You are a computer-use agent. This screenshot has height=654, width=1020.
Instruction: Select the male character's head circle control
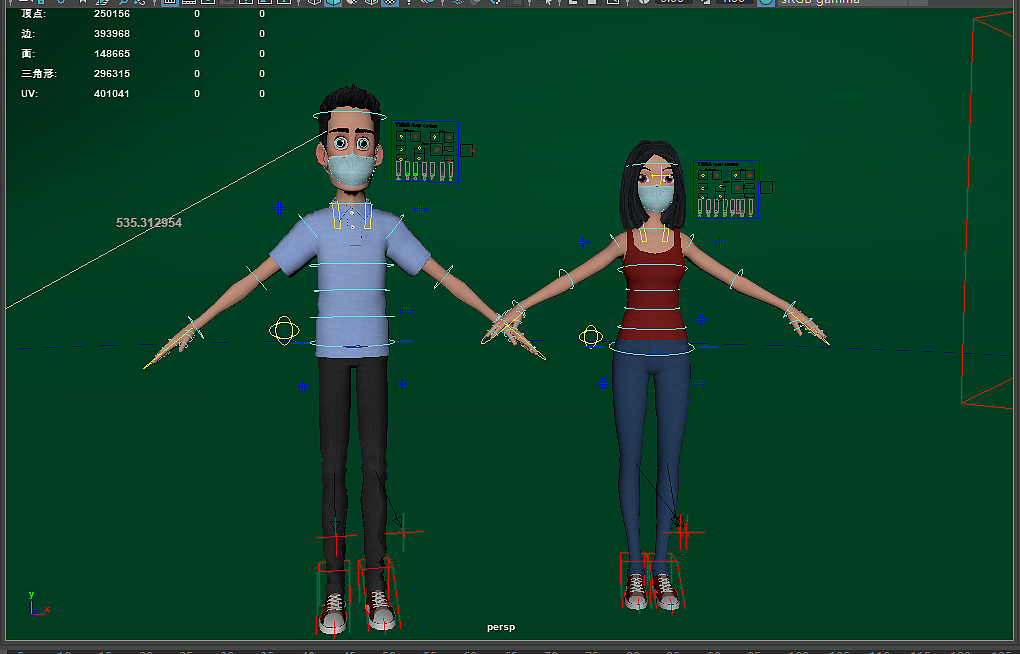click(349, 116)
